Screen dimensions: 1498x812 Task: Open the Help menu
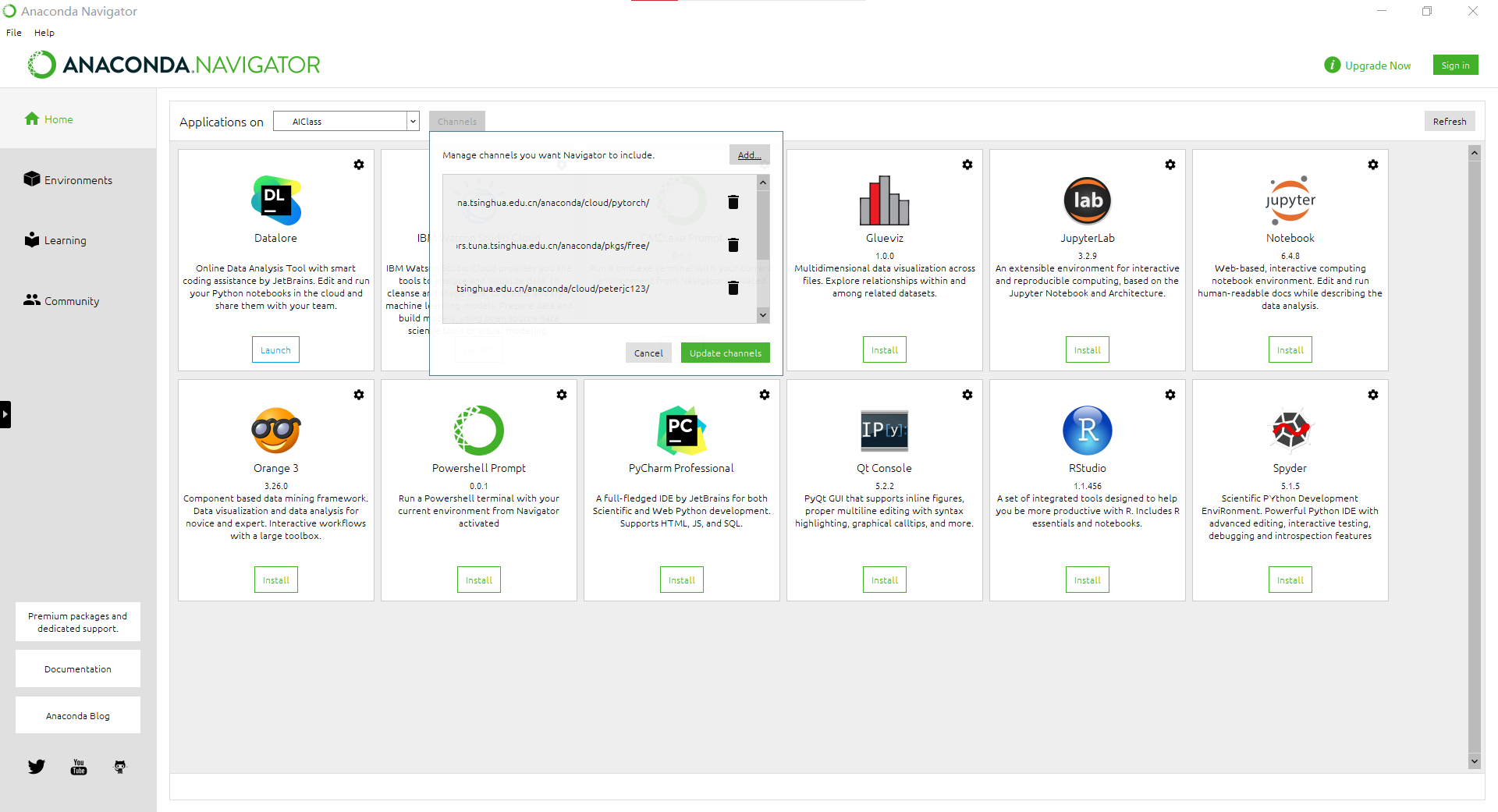coord(44,33)
